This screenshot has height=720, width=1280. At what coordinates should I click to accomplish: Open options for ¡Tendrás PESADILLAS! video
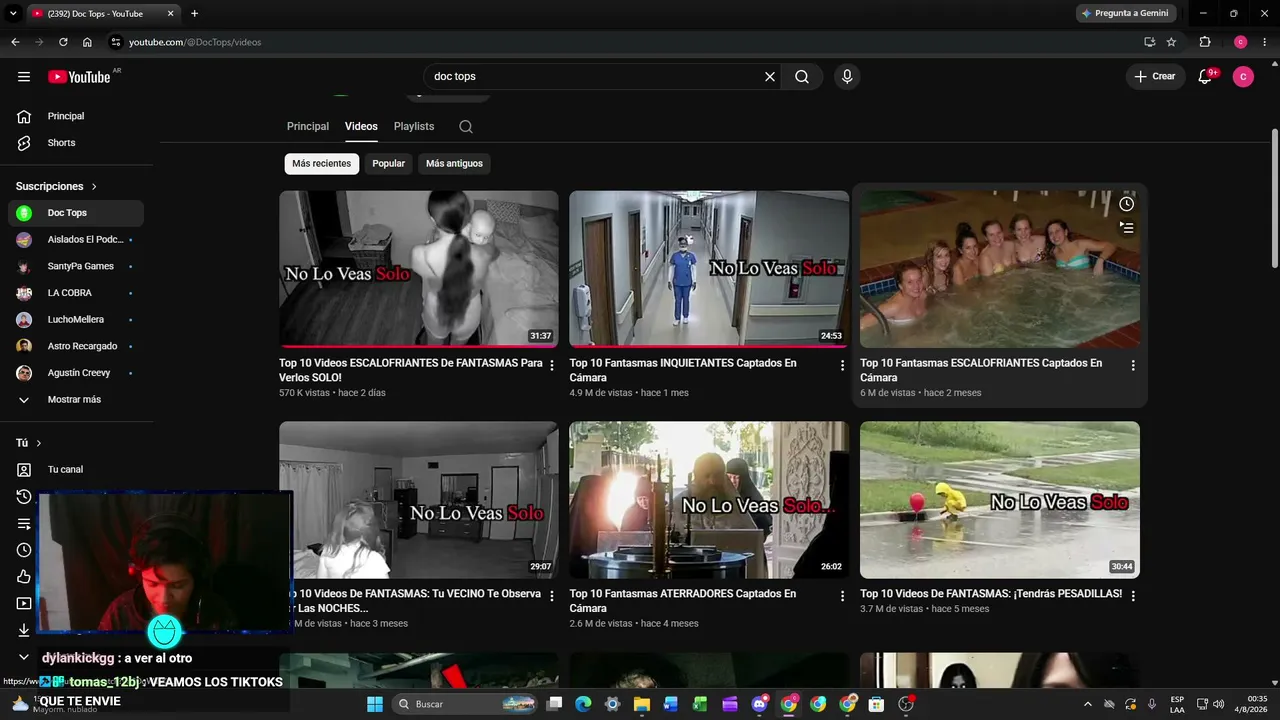click(1133, 596)
